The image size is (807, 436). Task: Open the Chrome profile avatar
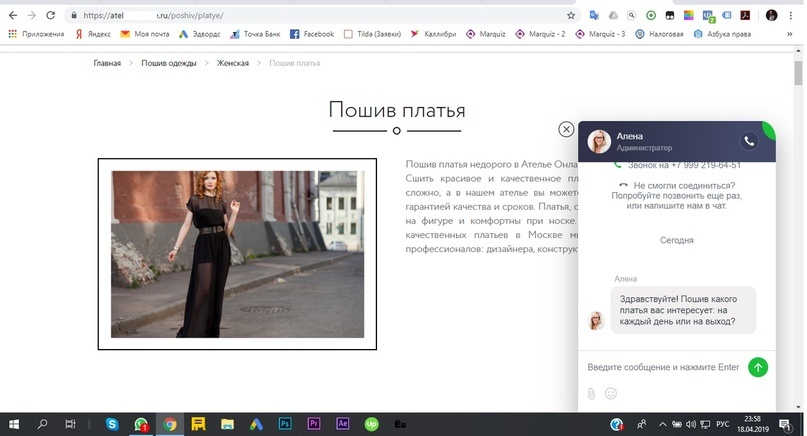point(771,15)
